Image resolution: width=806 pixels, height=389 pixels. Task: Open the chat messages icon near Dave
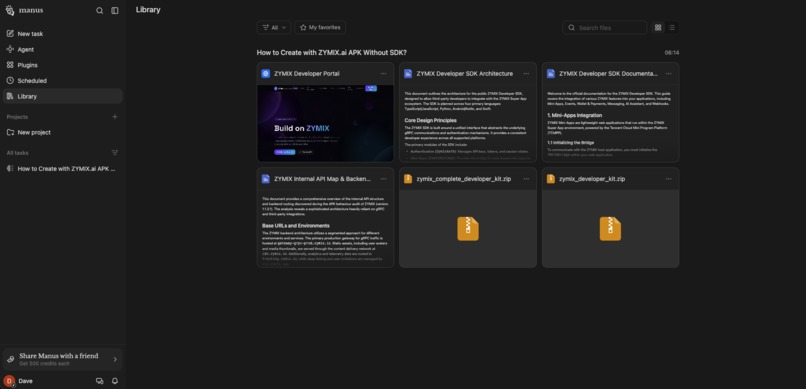coord(100,381)
